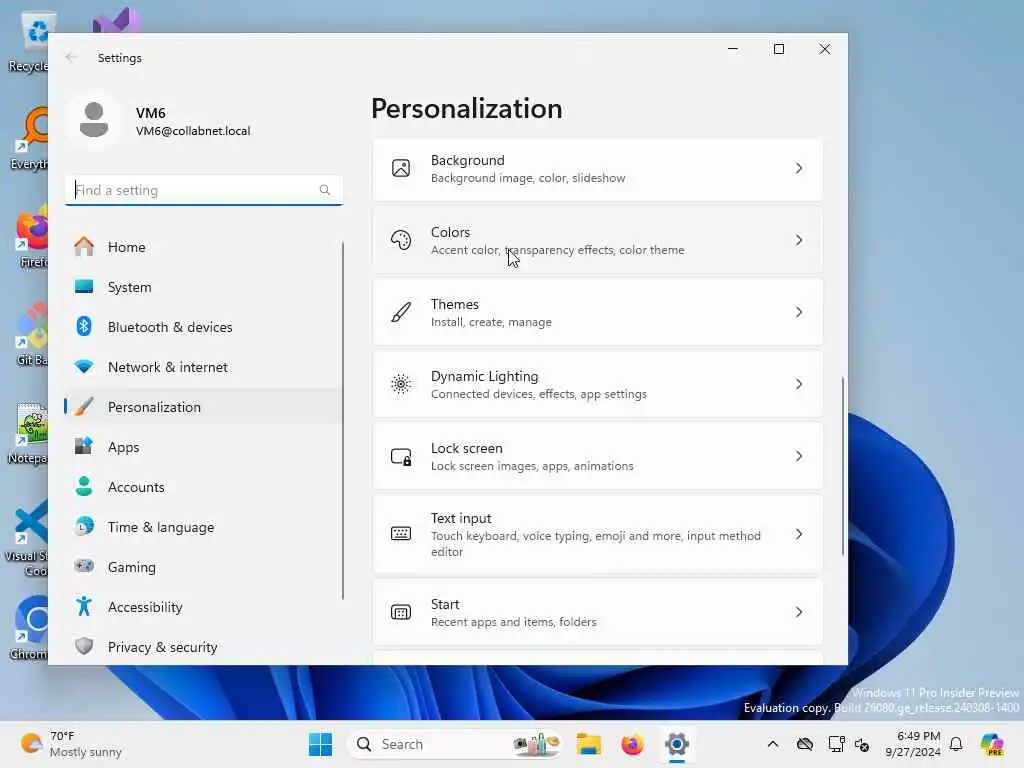Click the Colors palette icon
The height and width of the screenshot is (768, 1024).
[401, 240]
